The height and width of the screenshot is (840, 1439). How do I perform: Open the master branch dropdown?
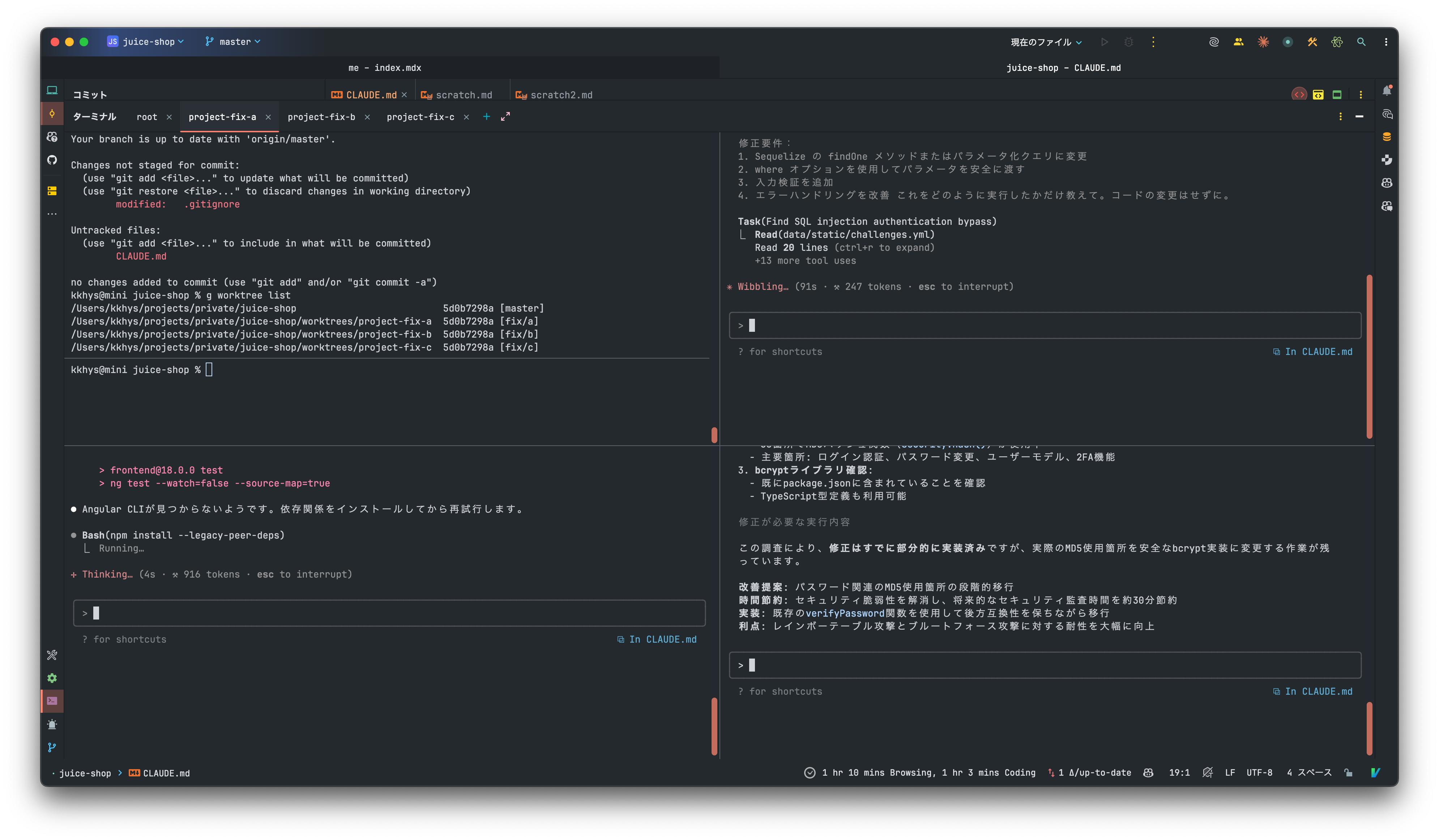coord(231,41)
